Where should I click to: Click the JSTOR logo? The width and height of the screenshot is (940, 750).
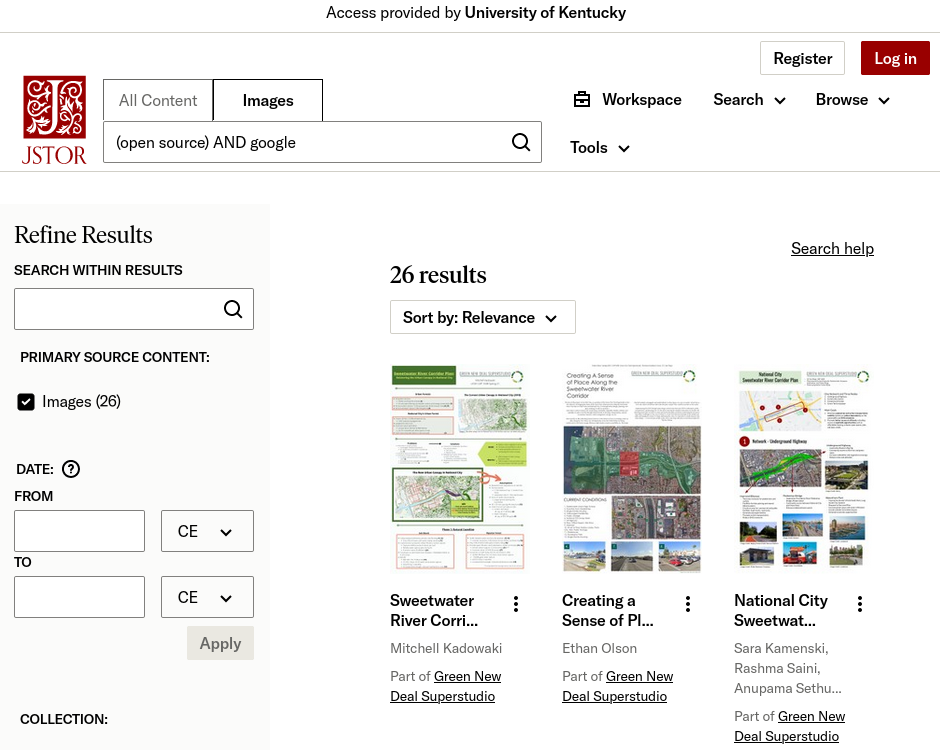(x=54, y=121)
